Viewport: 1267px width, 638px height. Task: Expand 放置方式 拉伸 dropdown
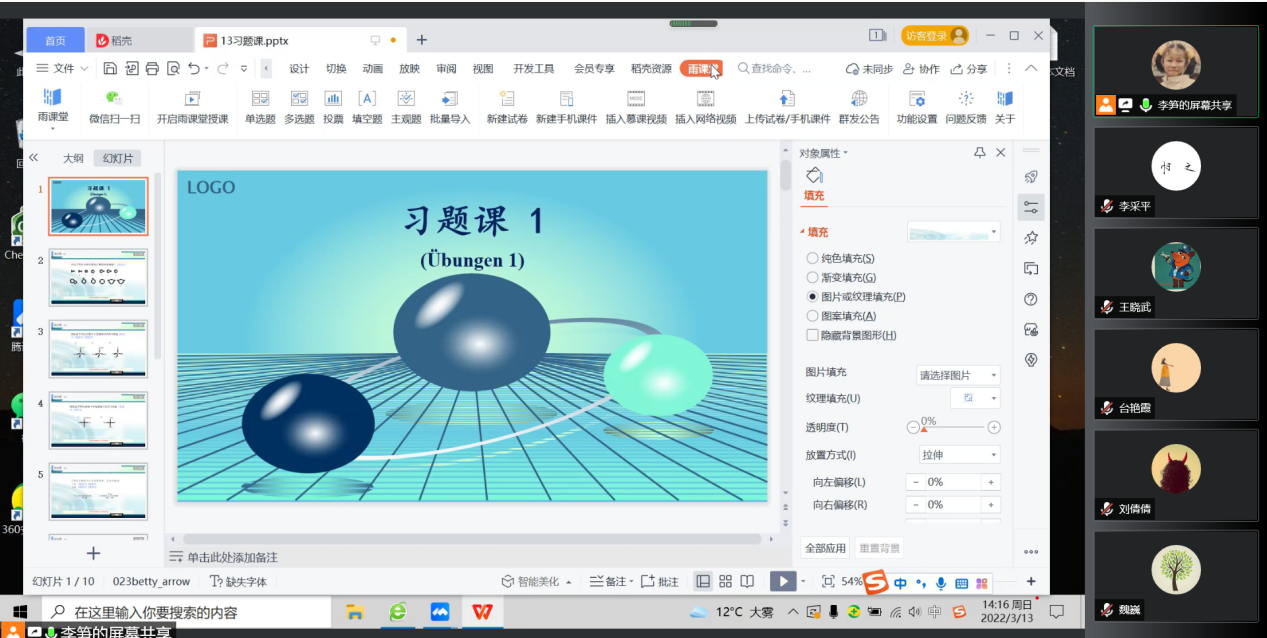(958, 455)
